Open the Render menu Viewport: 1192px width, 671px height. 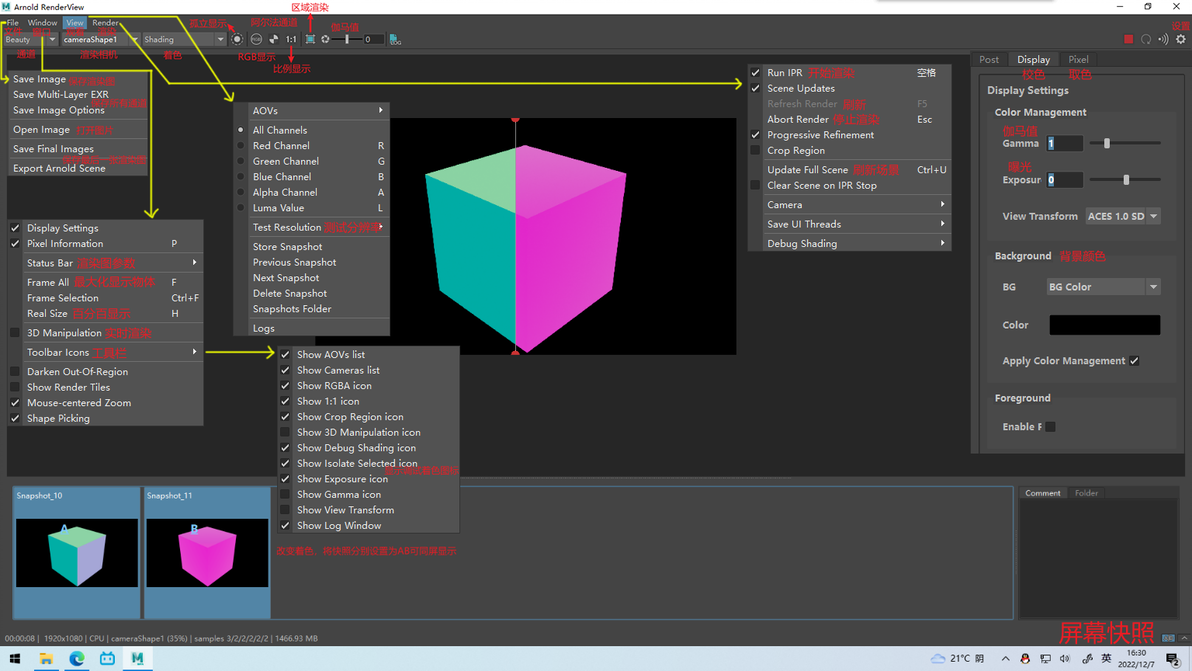105,23
